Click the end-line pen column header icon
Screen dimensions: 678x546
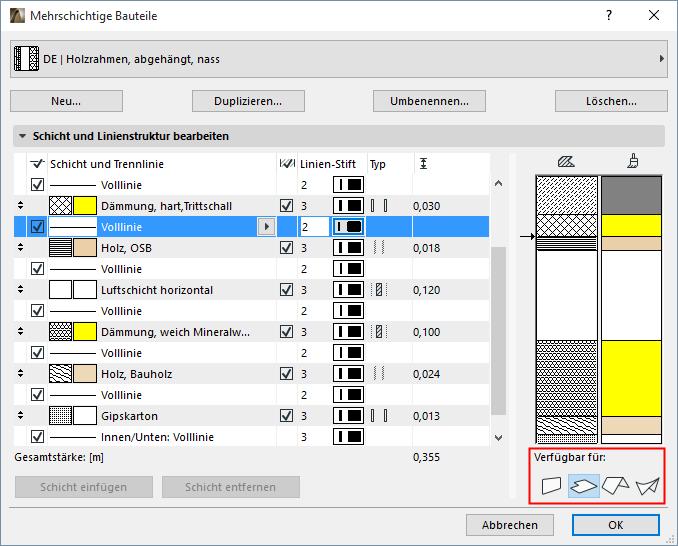pos(287,164)
